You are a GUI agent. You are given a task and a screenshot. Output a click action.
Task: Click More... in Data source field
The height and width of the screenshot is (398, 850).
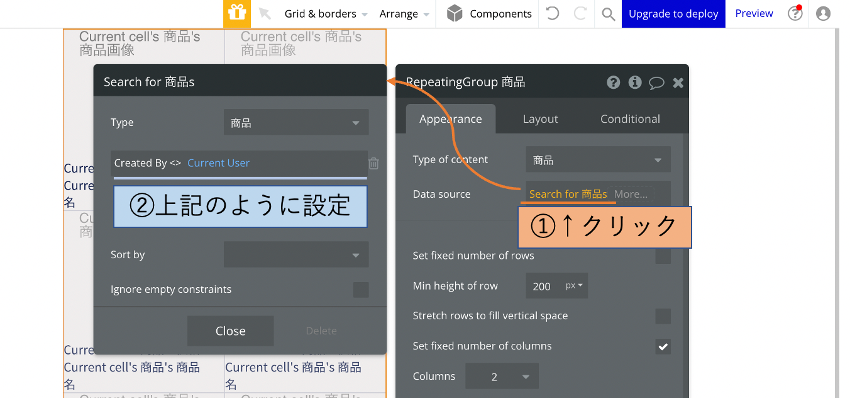pyautogui.click(x=632, y=194)
